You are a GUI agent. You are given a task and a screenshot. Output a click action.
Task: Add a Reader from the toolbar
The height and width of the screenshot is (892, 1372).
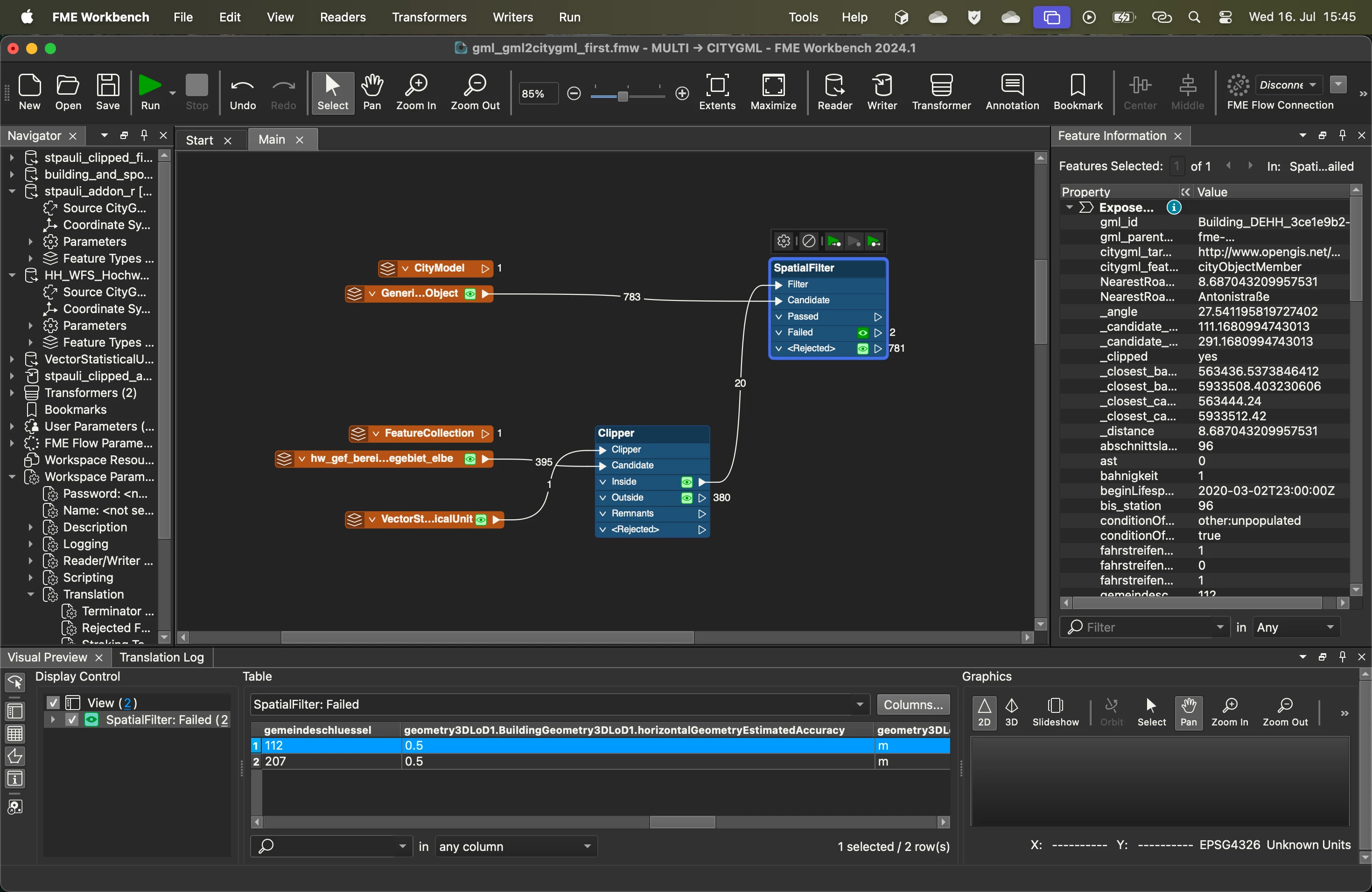(x=834, y=92)
